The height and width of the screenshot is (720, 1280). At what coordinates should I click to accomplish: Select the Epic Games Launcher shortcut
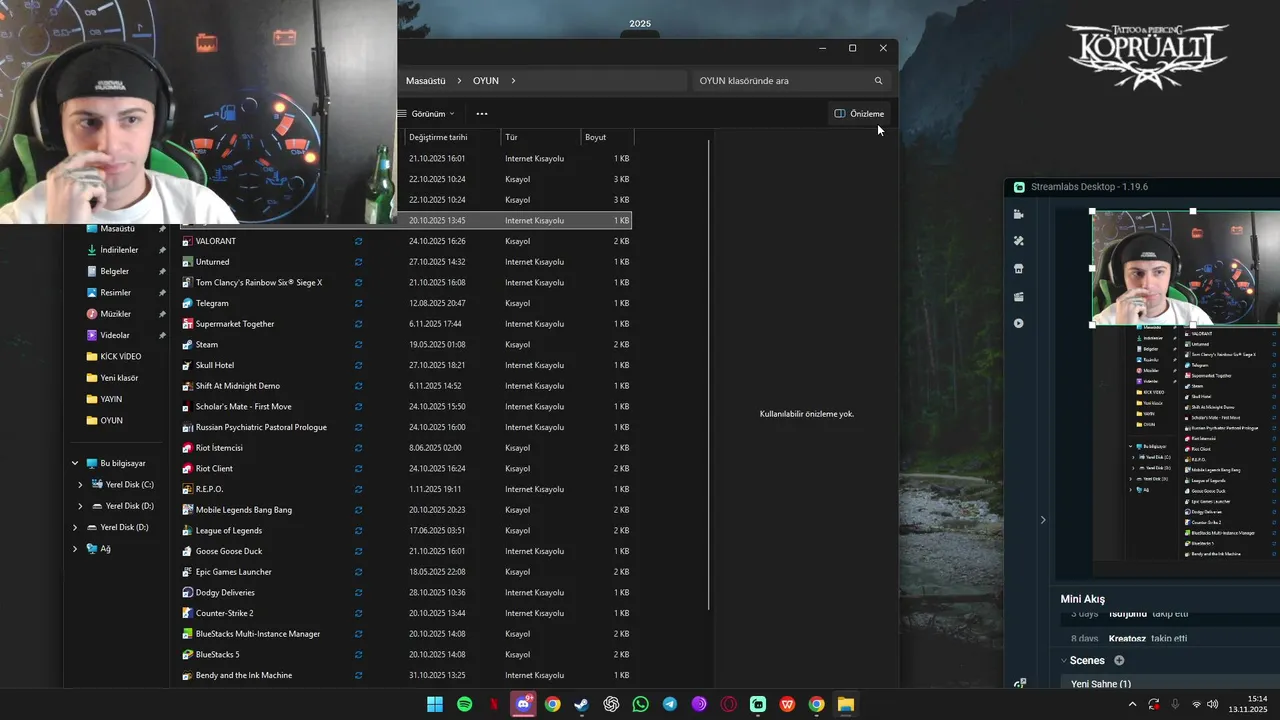[233, 572]
